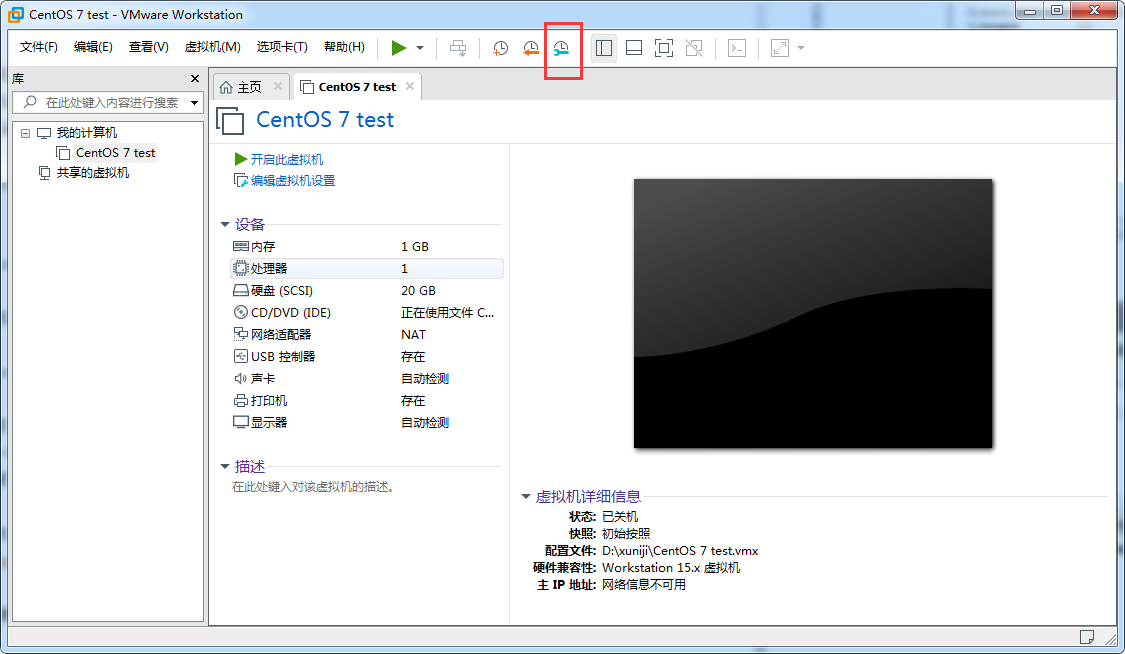Open the Snapshot Manager icon
Image resolution: width=1125 pixels, height=654 pixels.
[x=561, y=48]
